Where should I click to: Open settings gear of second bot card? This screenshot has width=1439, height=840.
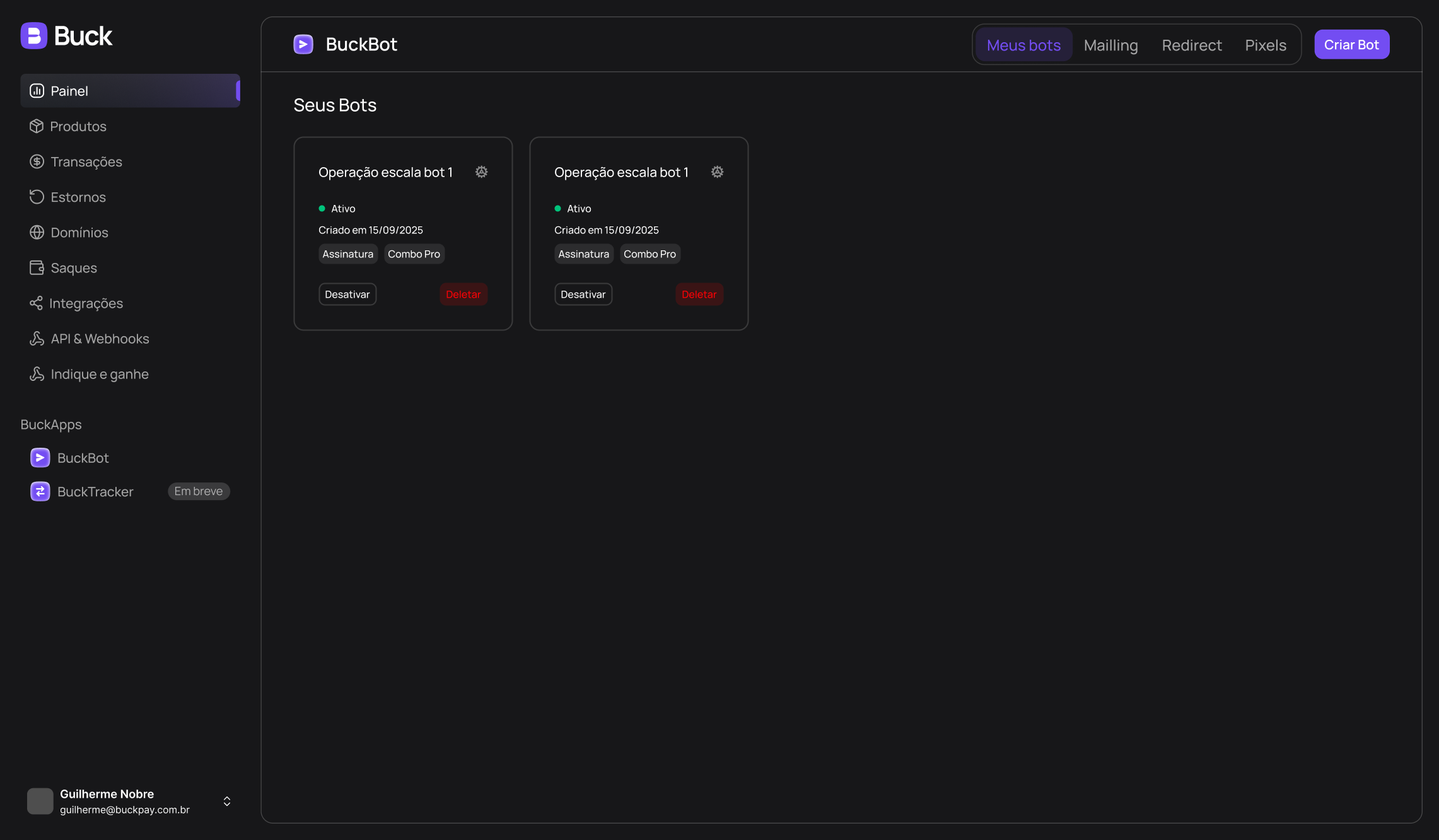coord(717,172)
